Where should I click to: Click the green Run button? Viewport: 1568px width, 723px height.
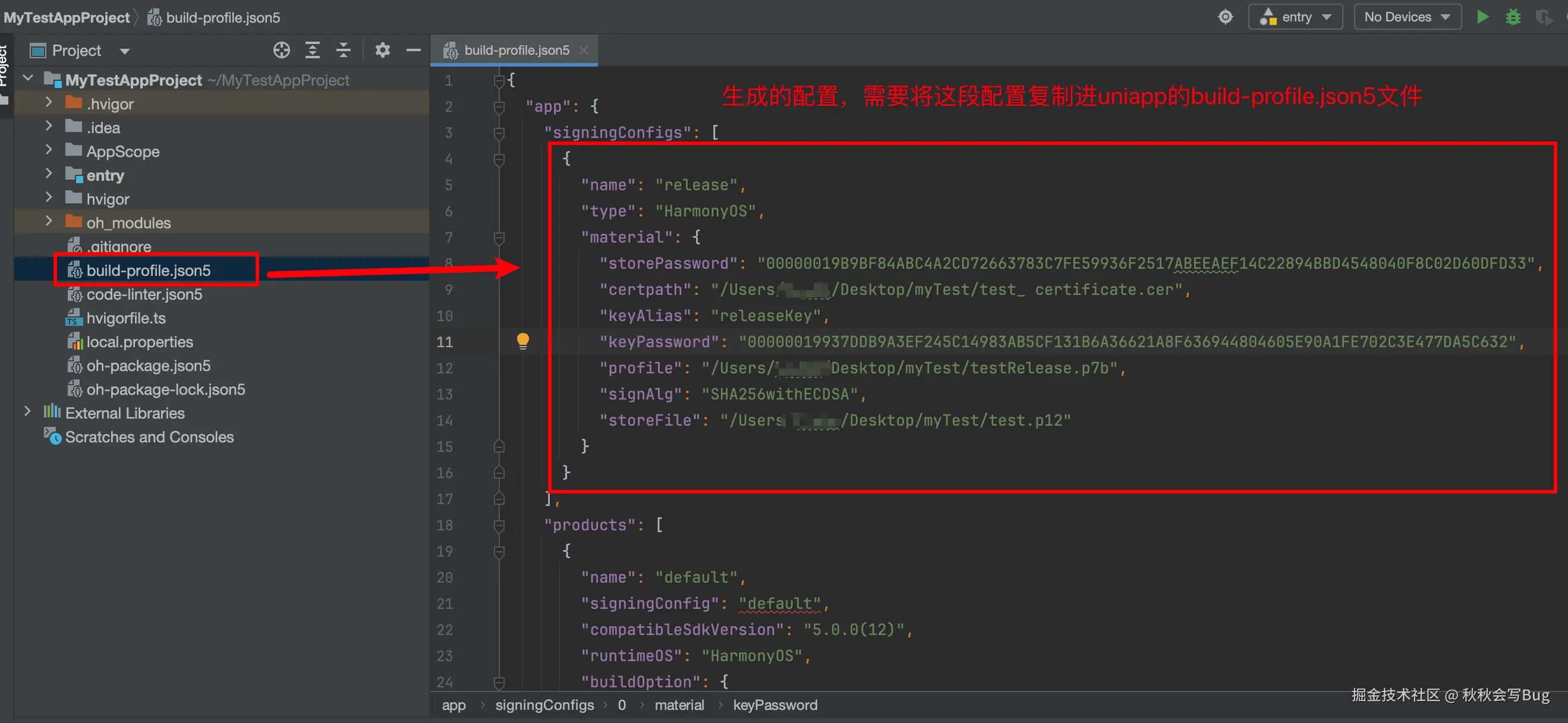pos(1482,17)
